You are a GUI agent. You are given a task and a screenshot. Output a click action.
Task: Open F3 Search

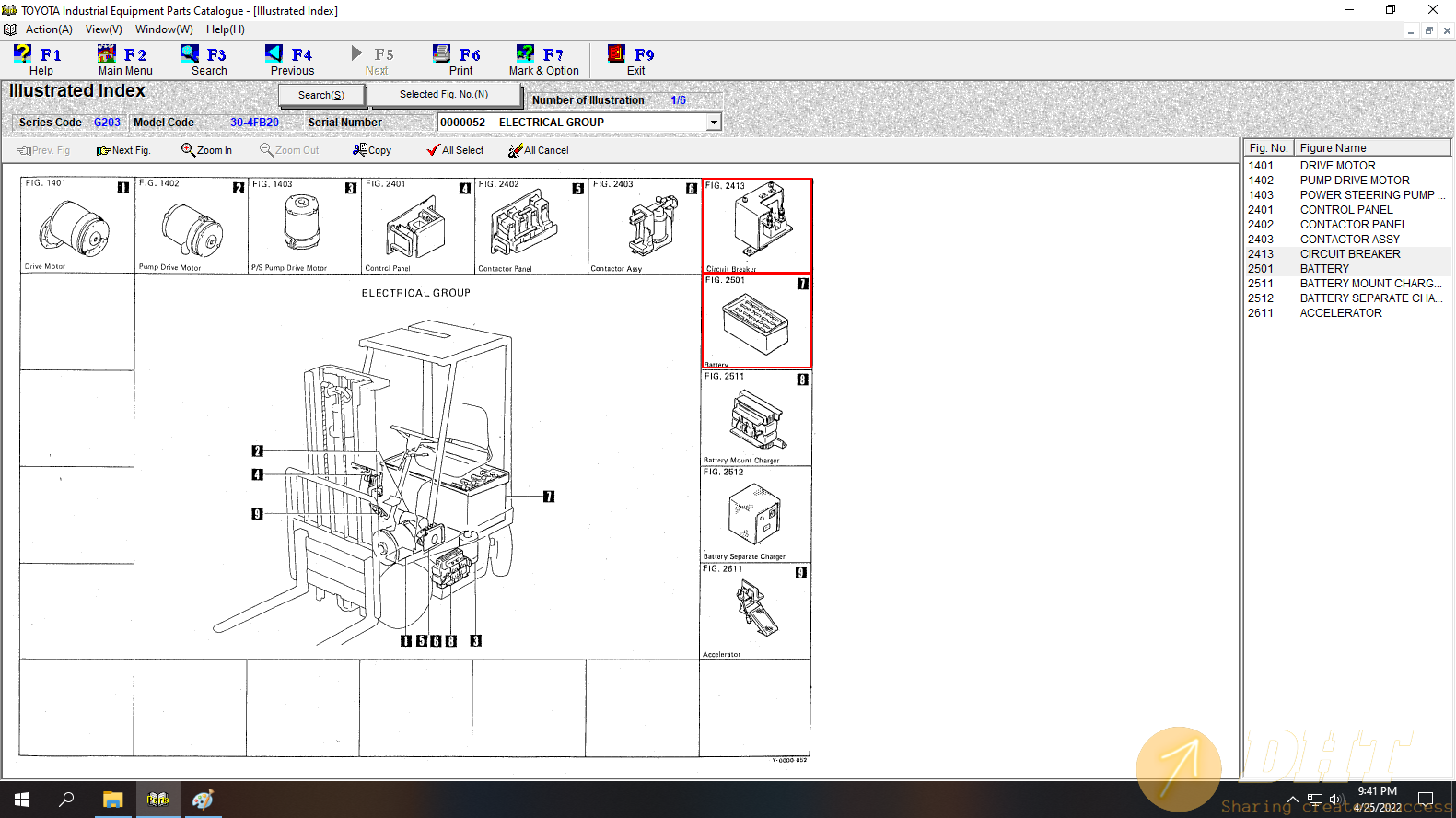point(208,61)
